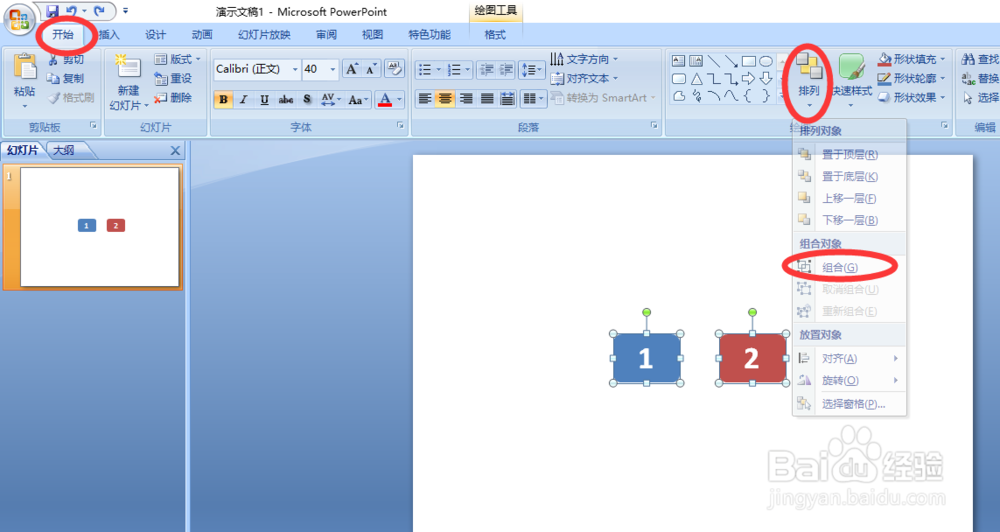Delete slide with the 删除 button
Viewport: 1000px width, 532px height.
(x=173, y=98)
